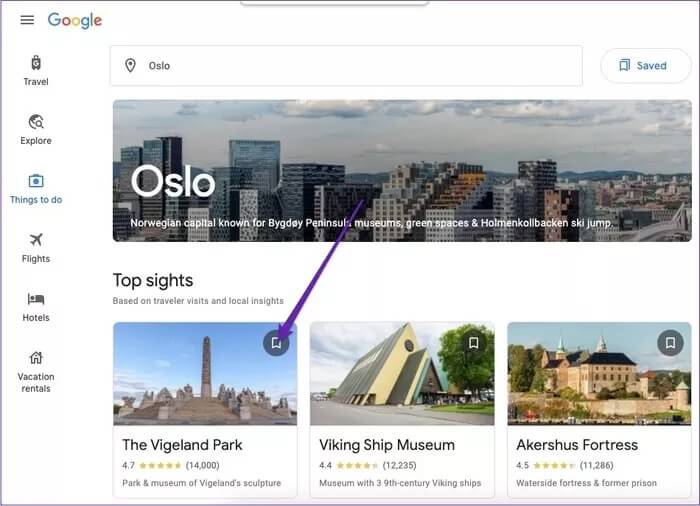This screenshot has width=700, height=506.
Task: Open the hamburger main menu
Action: [27, 20]
